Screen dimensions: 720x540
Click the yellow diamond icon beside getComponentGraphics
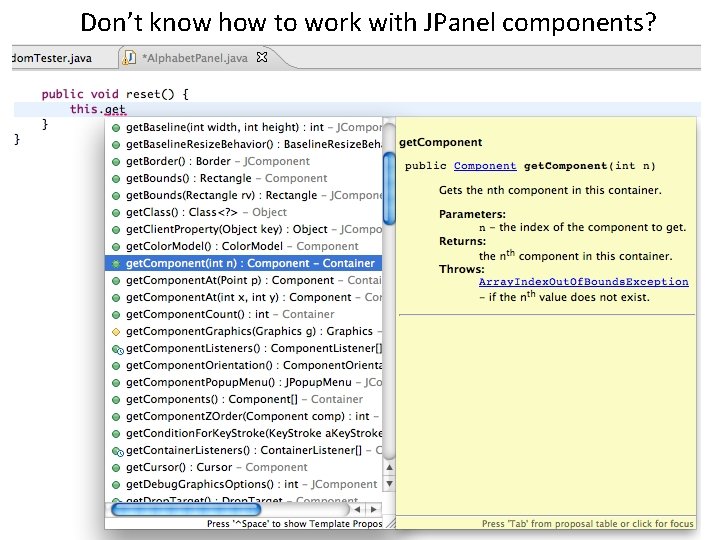(116, 332)
